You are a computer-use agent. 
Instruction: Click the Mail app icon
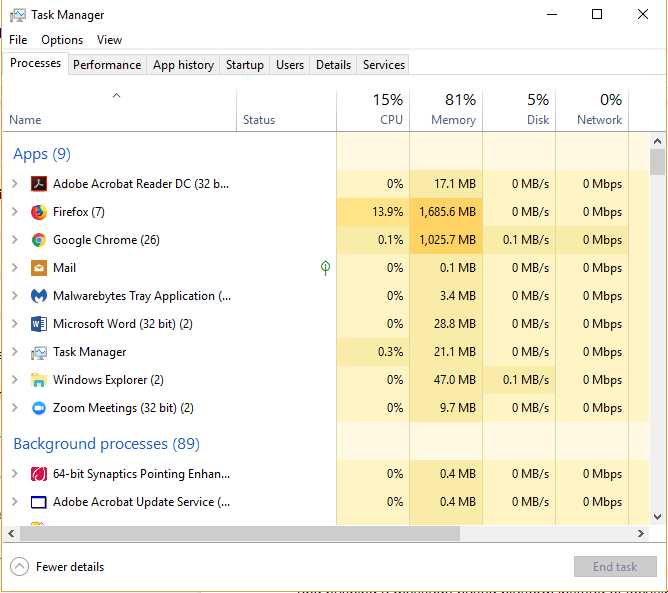click(x=39, y=268)
